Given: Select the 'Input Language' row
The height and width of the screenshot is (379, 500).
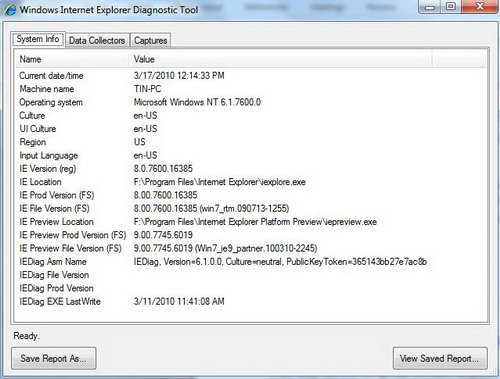Looking at the screenshot, I should [49, 156].
